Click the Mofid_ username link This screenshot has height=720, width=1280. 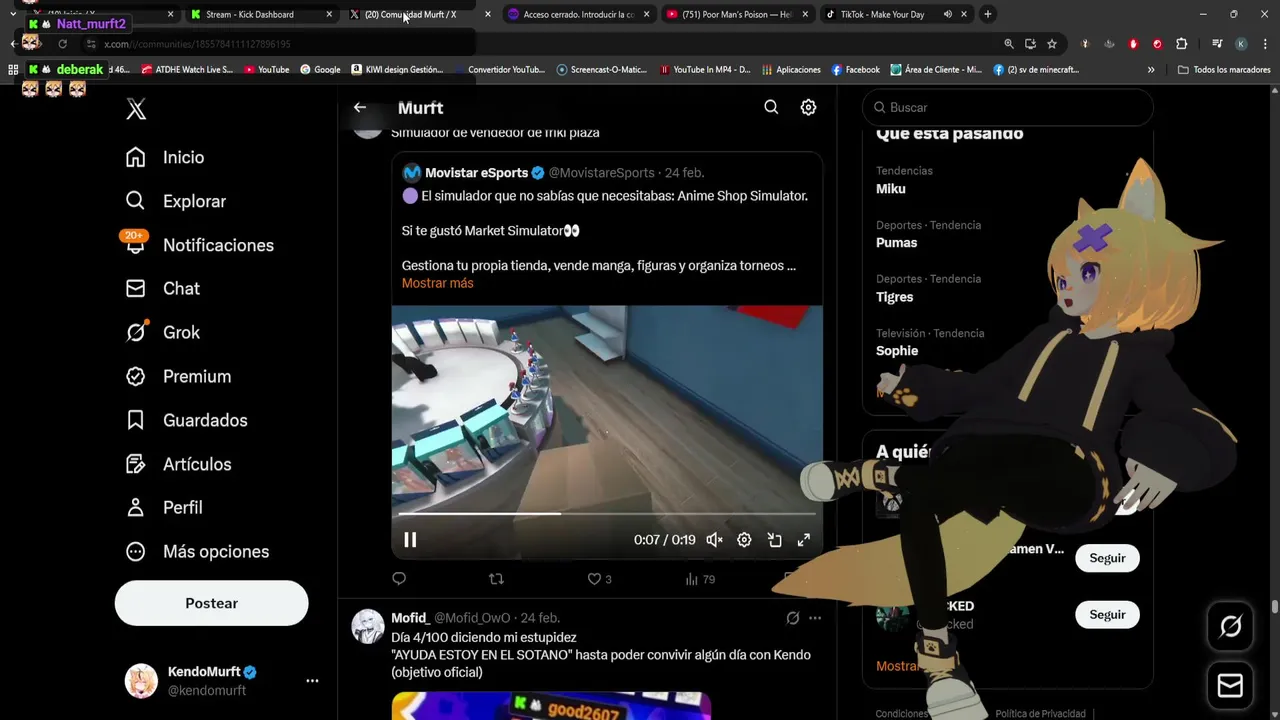click(x=472, y=618)
